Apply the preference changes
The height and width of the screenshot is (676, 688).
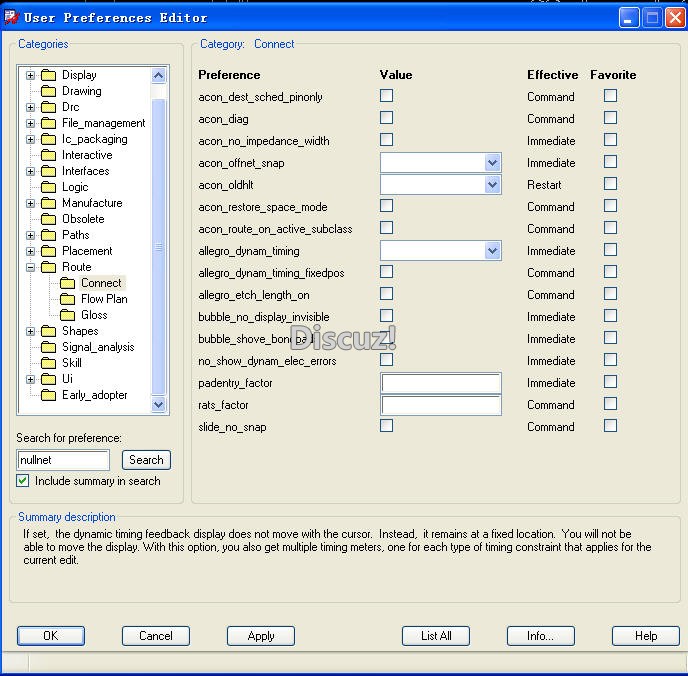point(261,636)
